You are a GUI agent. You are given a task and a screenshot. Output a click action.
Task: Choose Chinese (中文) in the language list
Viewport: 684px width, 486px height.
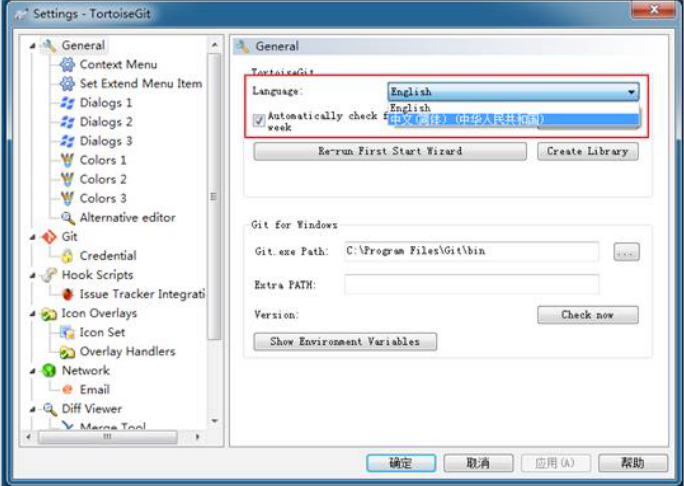point(513,120)
